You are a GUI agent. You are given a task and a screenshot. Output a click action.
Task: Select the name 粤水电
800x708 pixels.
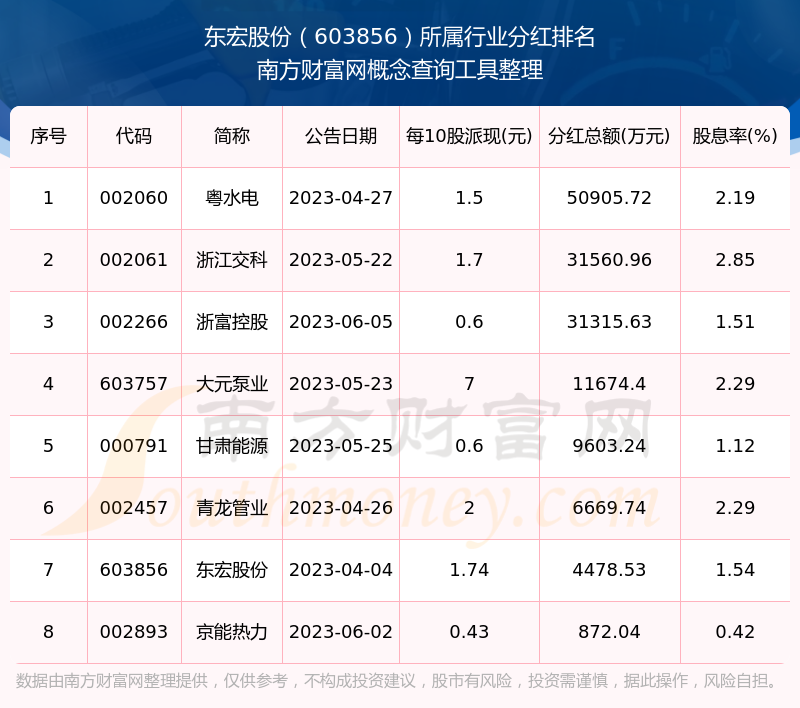(232, 198)
